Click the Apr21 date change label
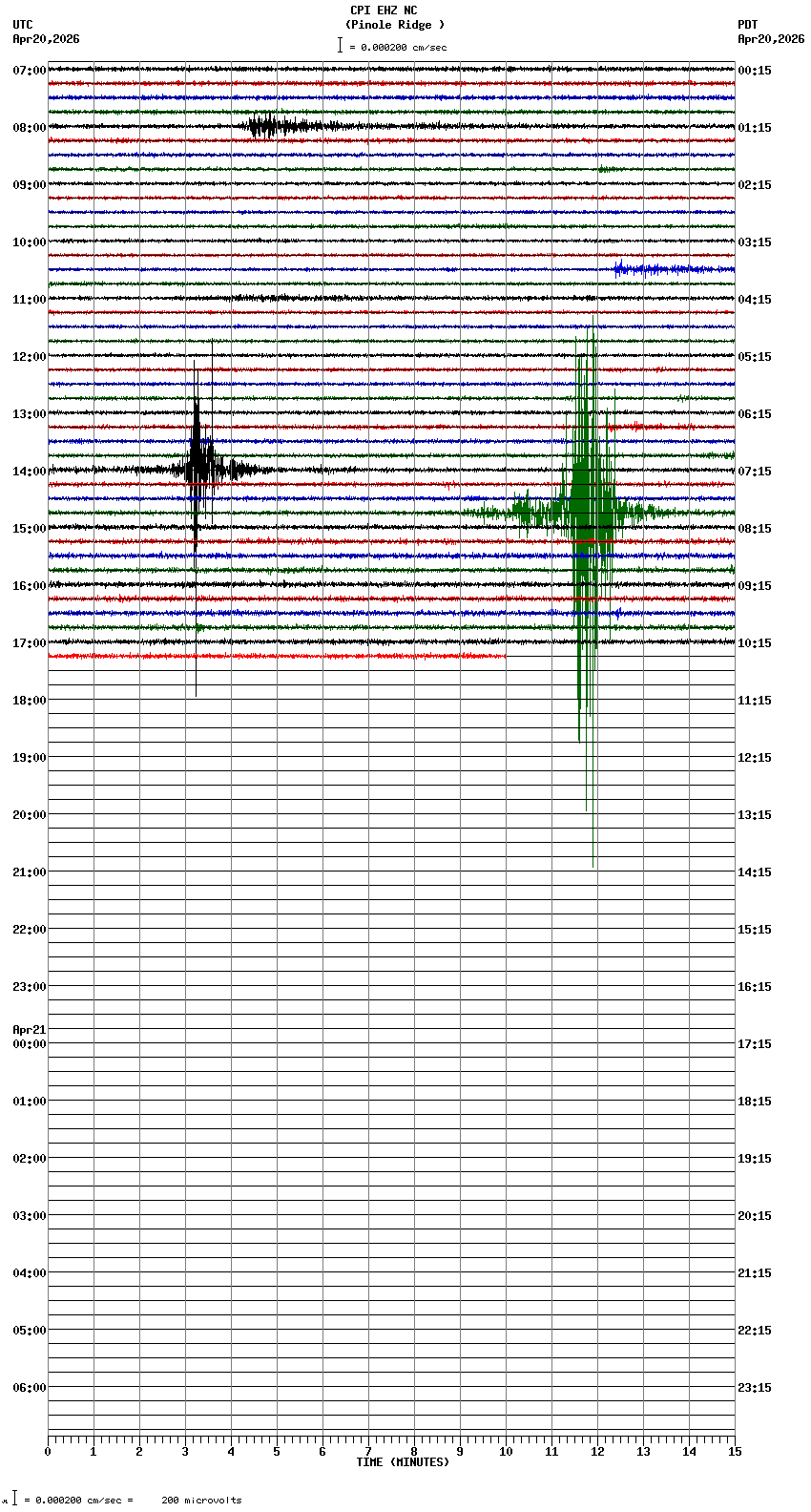Image resolution: width=811 pixels, height=1512 pixels. point(30,1030)
